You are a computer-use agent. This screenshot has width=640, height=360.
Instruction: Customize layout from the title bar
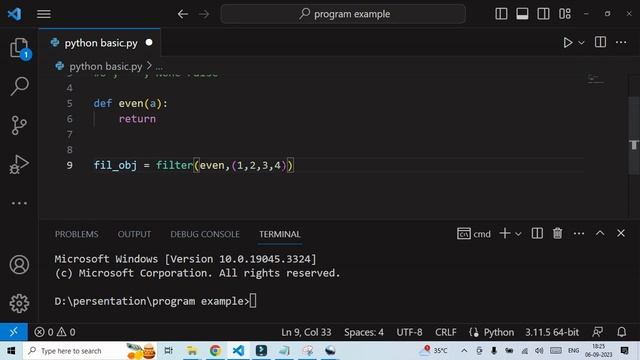(565, 14)
